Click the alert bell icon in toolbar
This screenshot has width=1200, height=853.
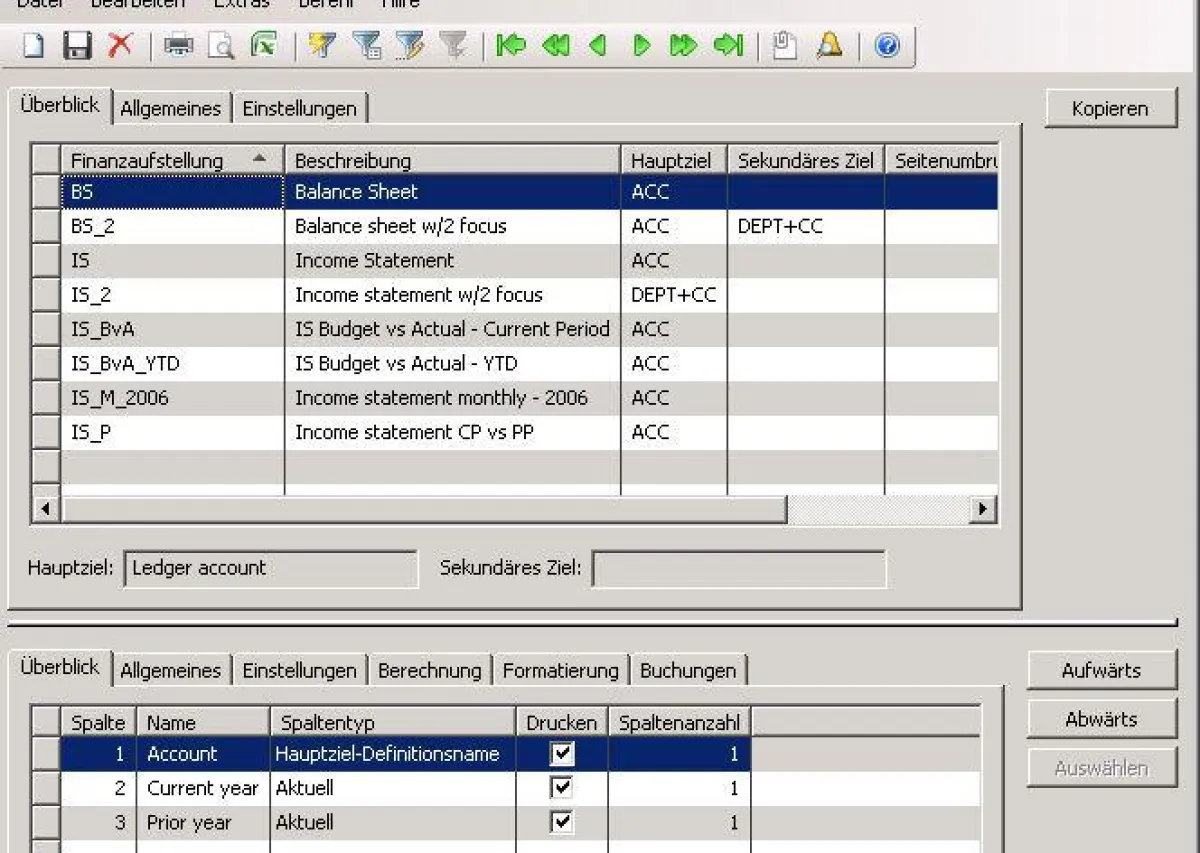829,46
